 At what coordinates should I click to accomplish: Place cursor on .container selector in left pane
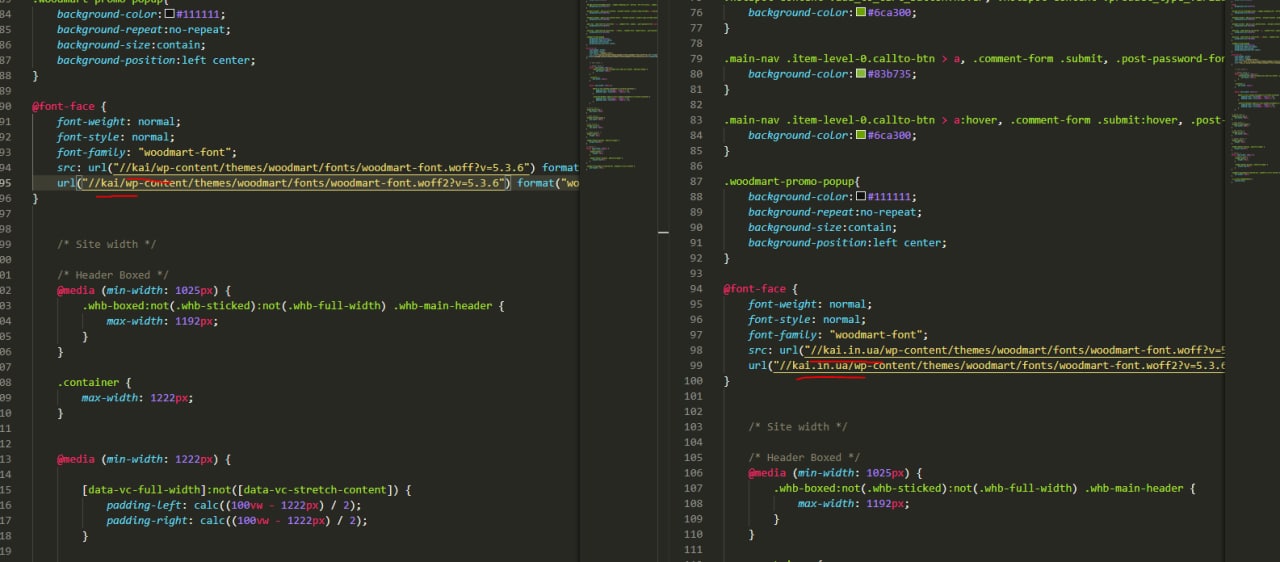tap(88, 382)
